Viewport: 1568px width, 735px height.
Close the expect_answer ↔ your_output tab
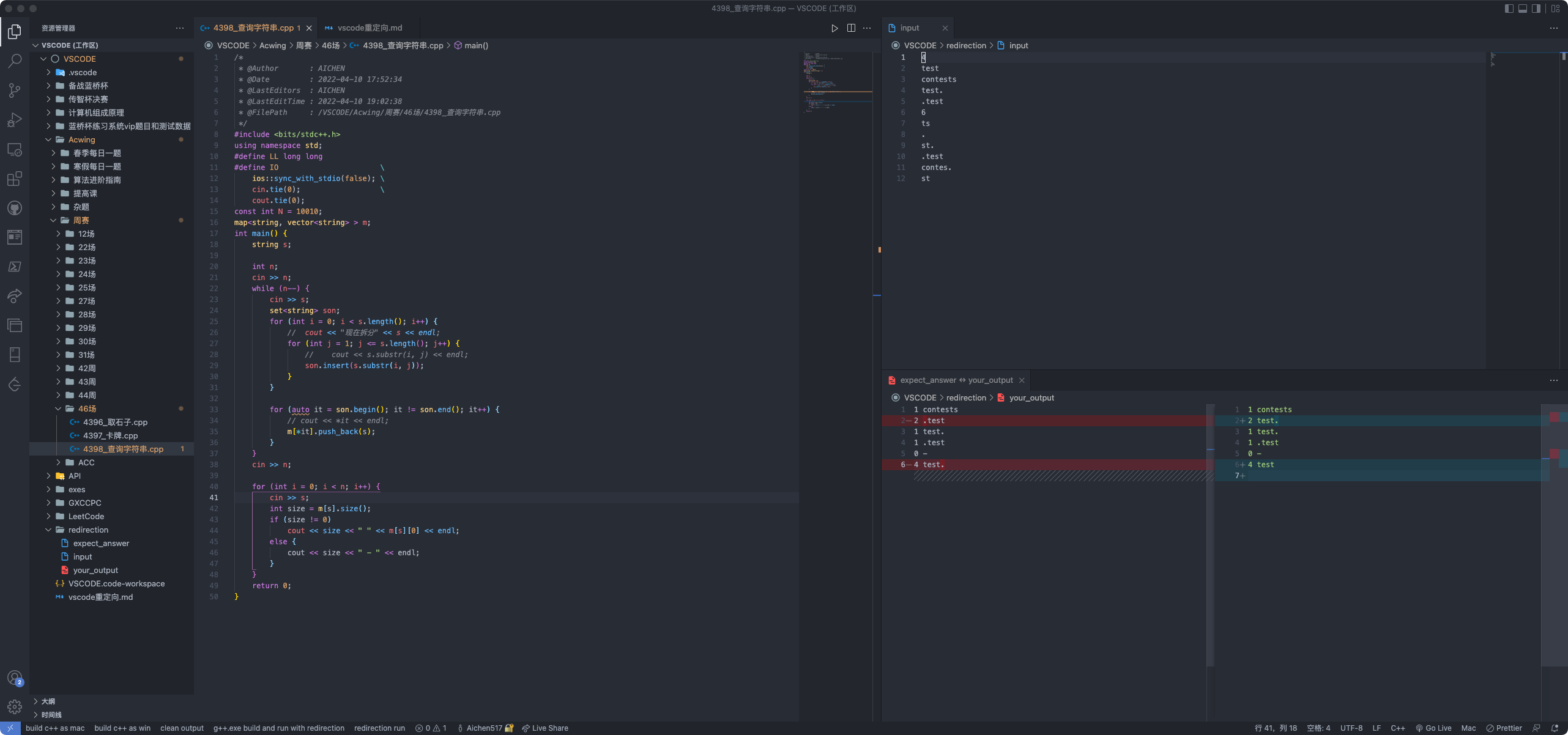click(x=1022, y=380)
